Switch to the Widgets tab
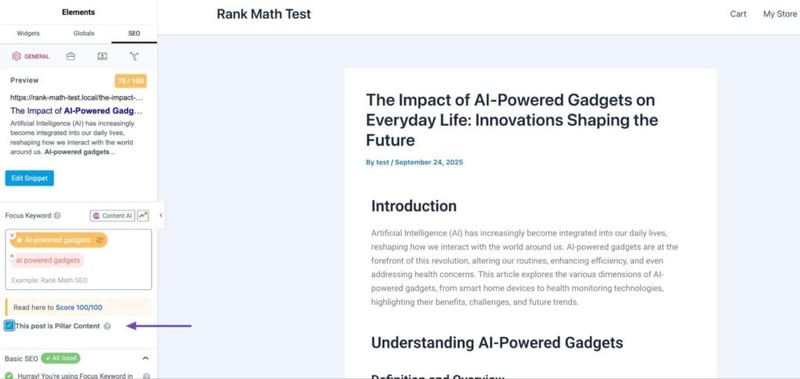The width and height of the screenshot is (800, 379). click(x=28, y=33)
